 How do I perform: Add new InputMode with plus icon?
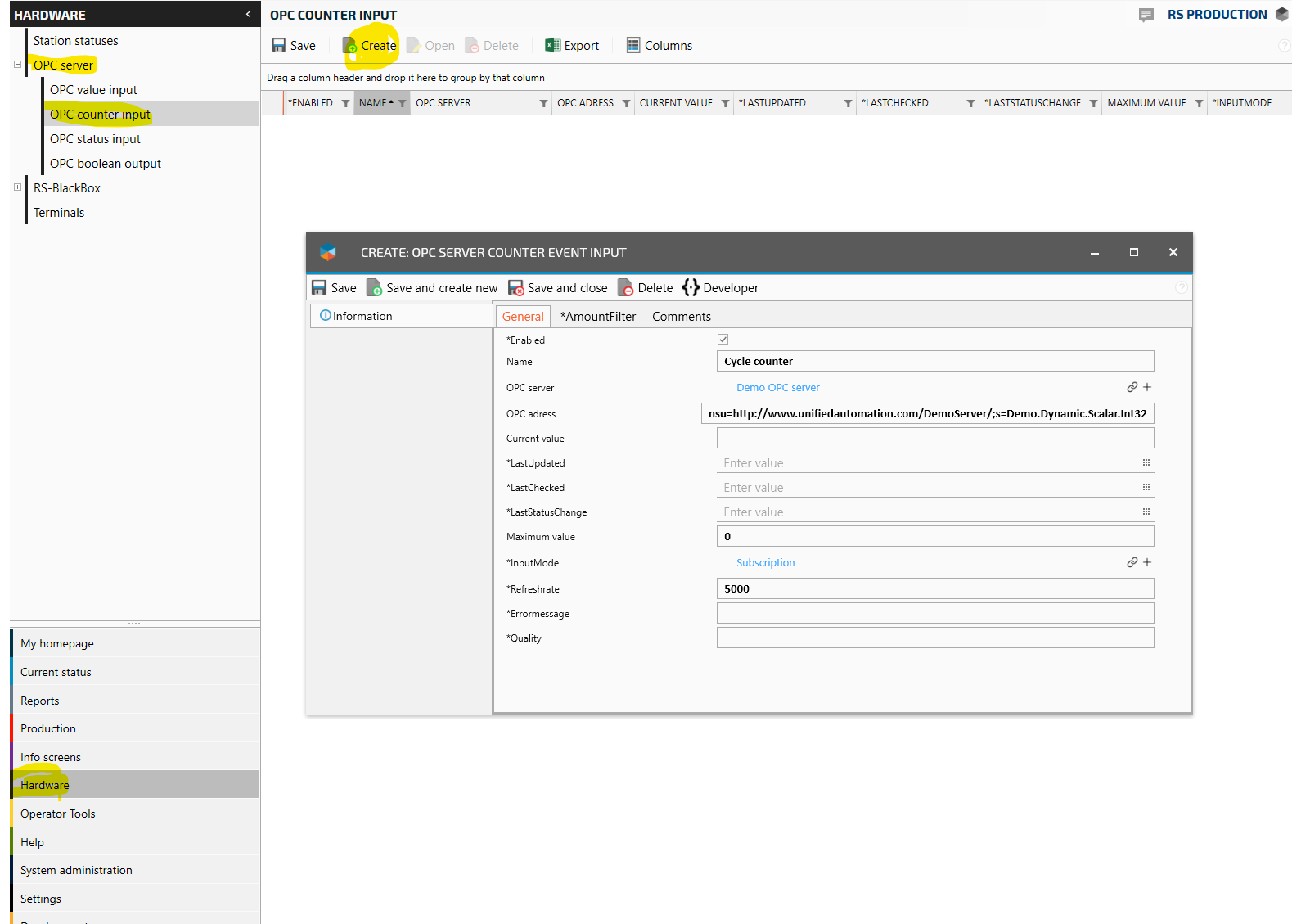click(1147, 562)
